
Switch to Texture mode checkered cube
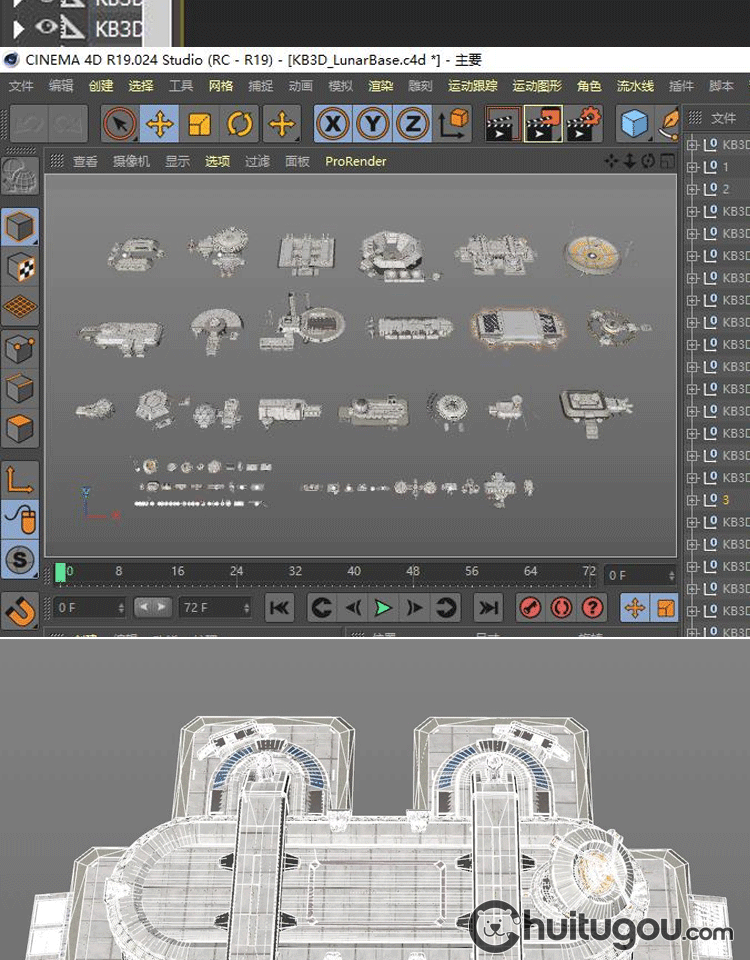point(20,268)
